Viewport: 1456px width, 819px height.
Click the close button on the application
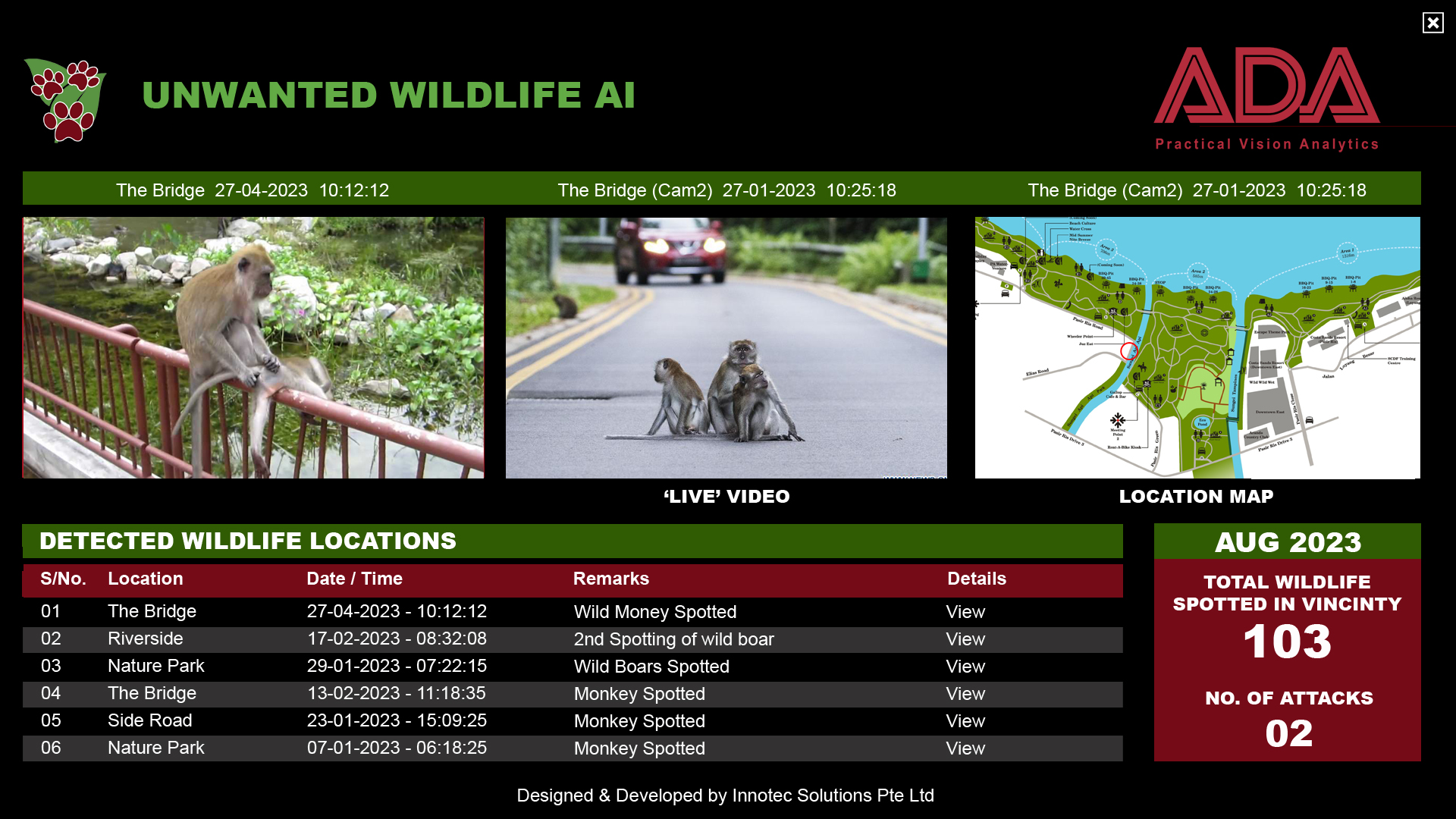tap(1436, 22)
